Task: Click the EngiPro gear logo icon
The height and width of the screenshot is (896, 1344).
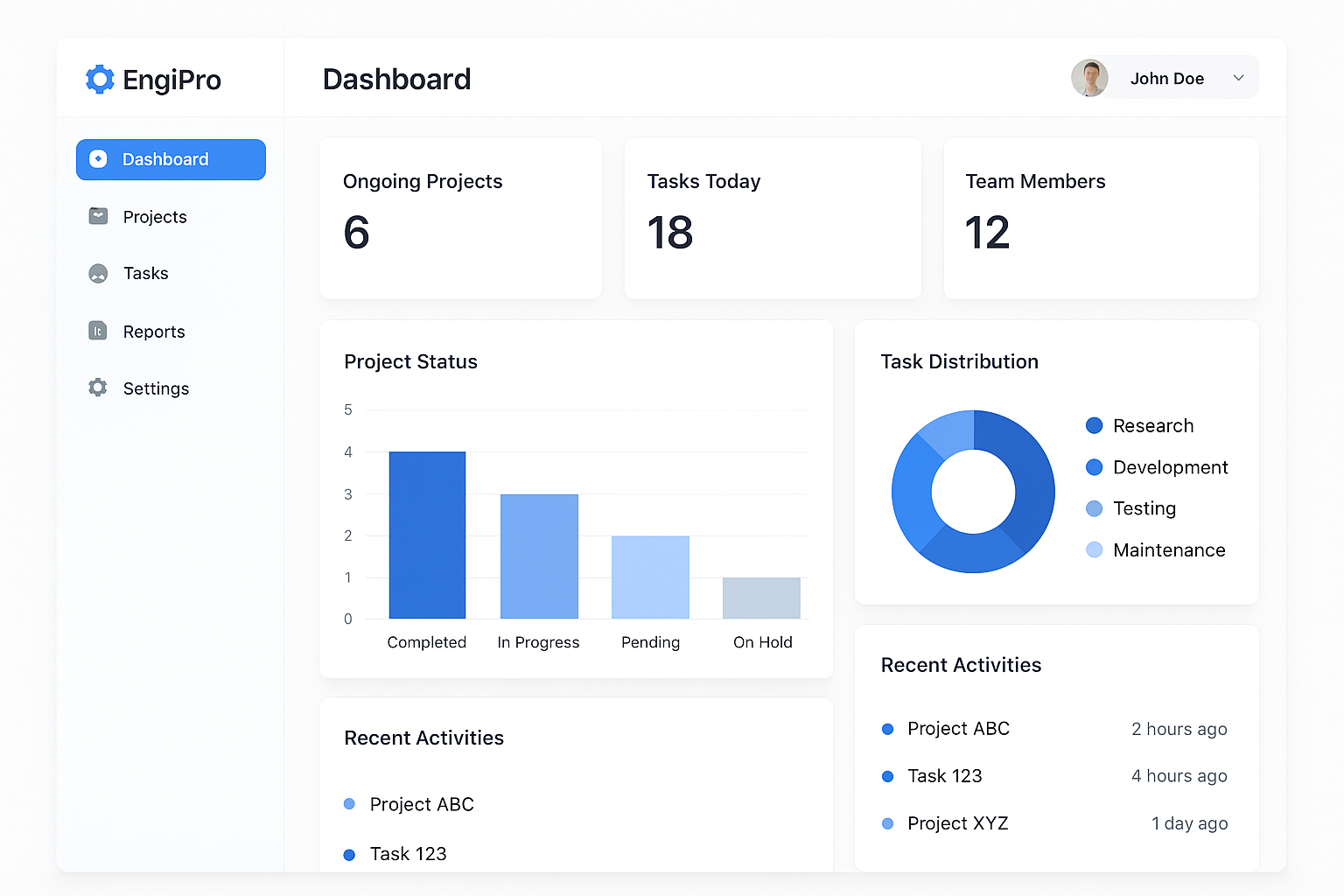Action: pyautogui.click(x=100, y=80)
